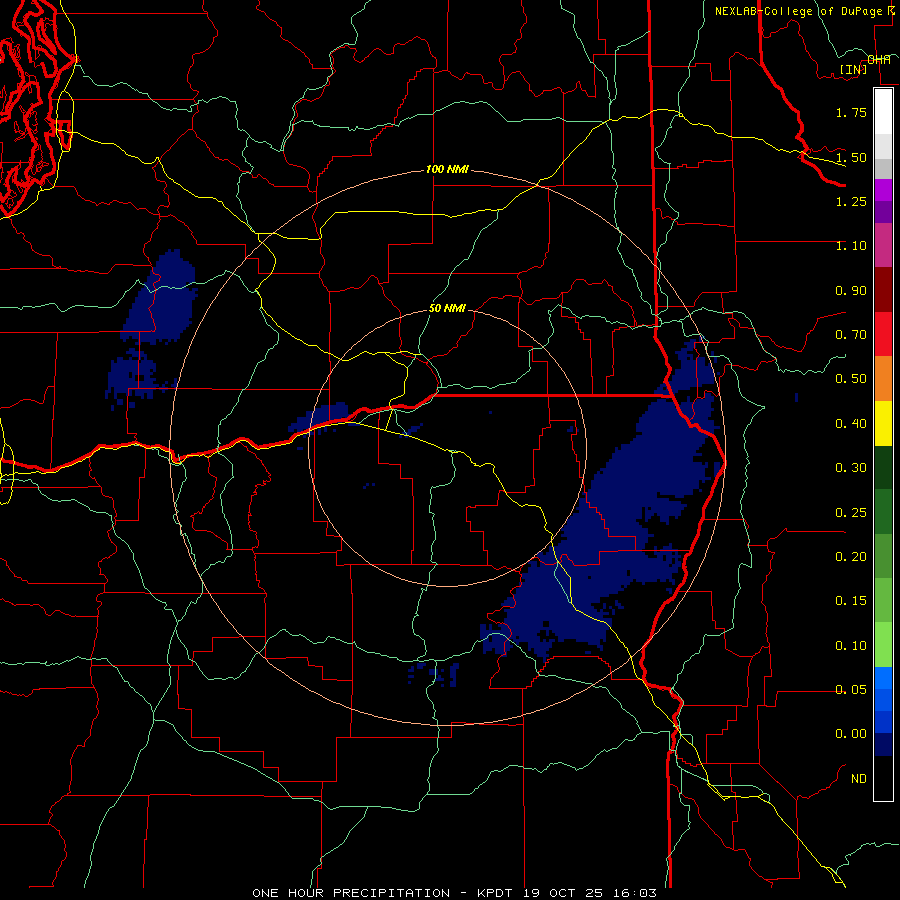Image resolution: width=900 pixels, height=900 pixels.
Task: Pick the bright red legend swatch beside 0.70
Action: [x=883, y=334]
